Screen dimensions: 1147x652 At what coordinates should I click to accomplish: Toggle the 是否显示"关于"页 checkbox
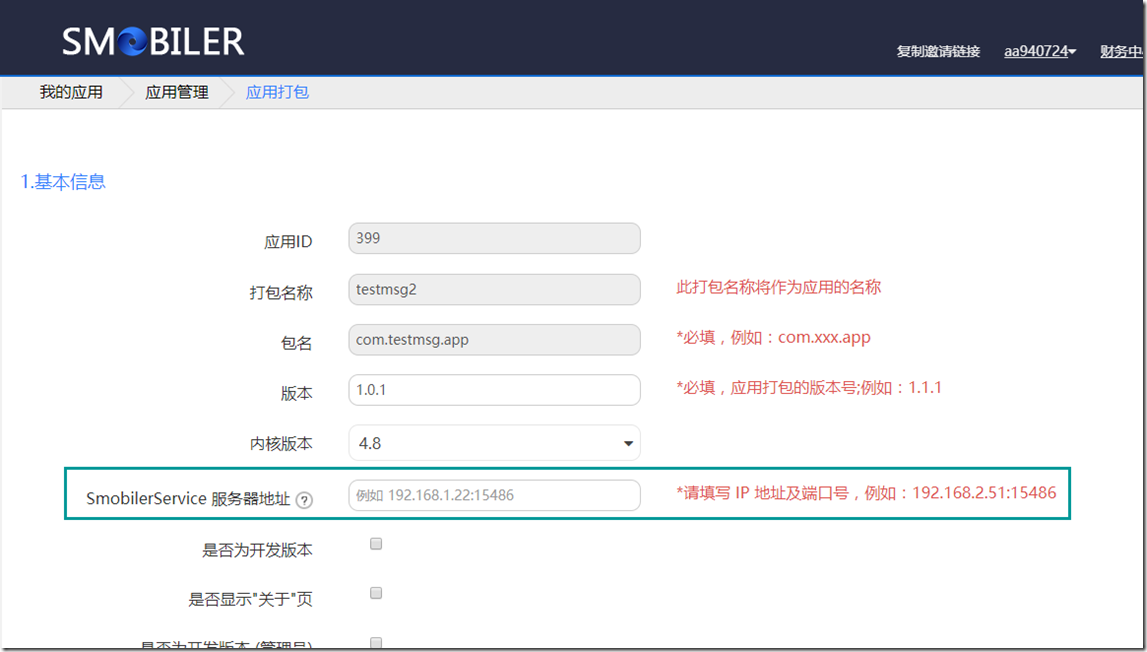coord(376,593)
